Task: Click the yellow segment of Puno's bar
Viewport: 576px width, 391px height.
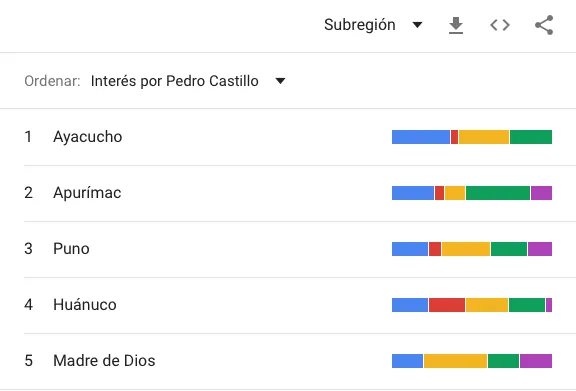Action: tap(466, 249)
